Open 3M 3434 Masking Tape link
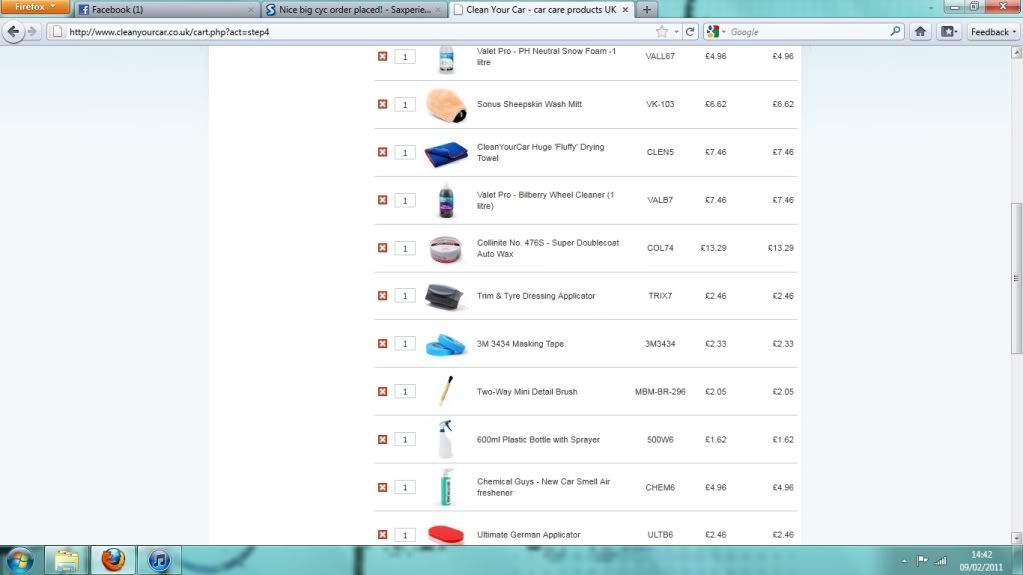 [520, 344]
